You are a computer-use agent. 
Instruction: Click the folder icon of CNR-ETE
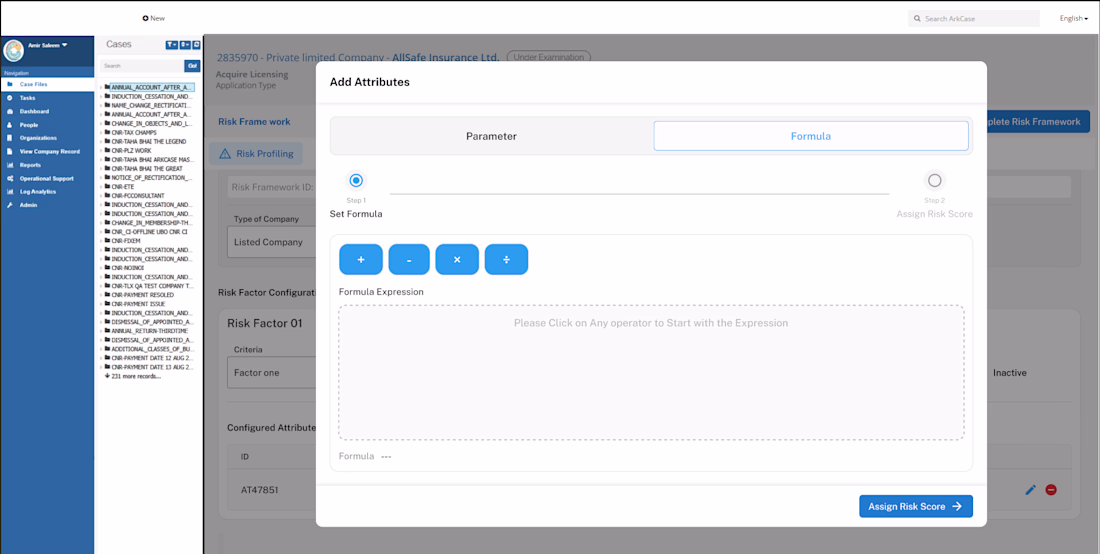tap(107, 187)
